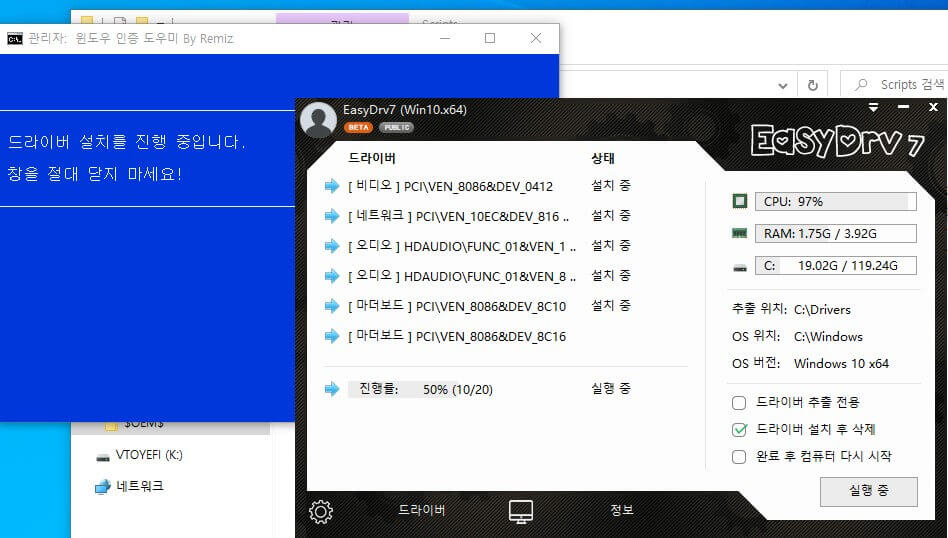This screenshot has height=538, width=948.
Task: Toggle 드라이버 추출 전용 checkbox
Action: (739, 403)
